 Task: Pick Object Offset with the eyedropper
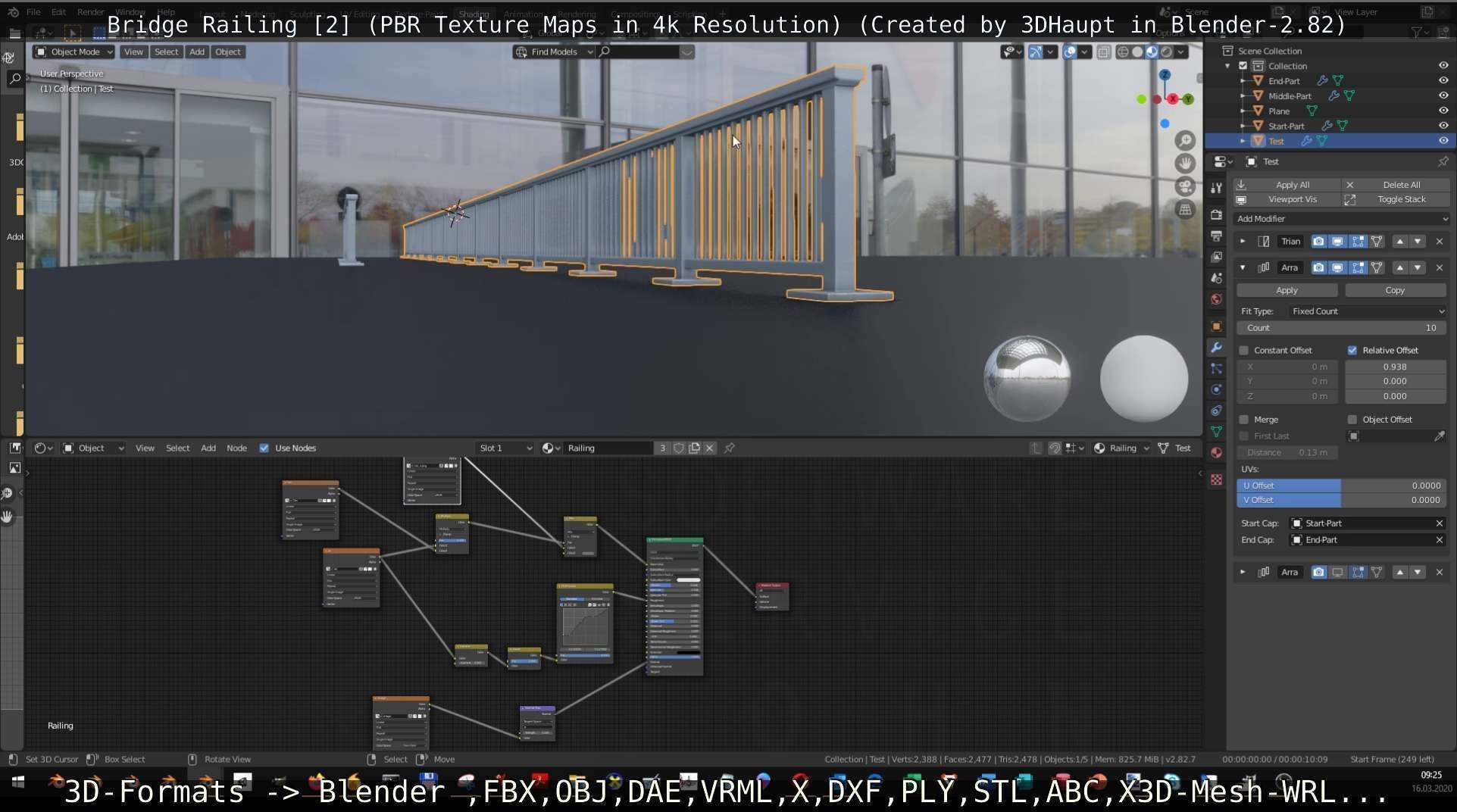click(1440, 436)
